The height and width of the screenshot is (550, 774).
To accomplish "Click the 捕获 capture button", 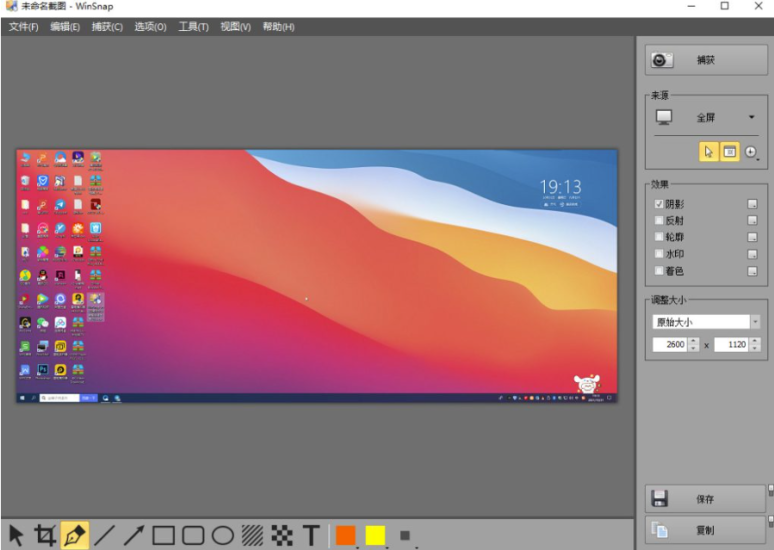I will click(705, 60).
